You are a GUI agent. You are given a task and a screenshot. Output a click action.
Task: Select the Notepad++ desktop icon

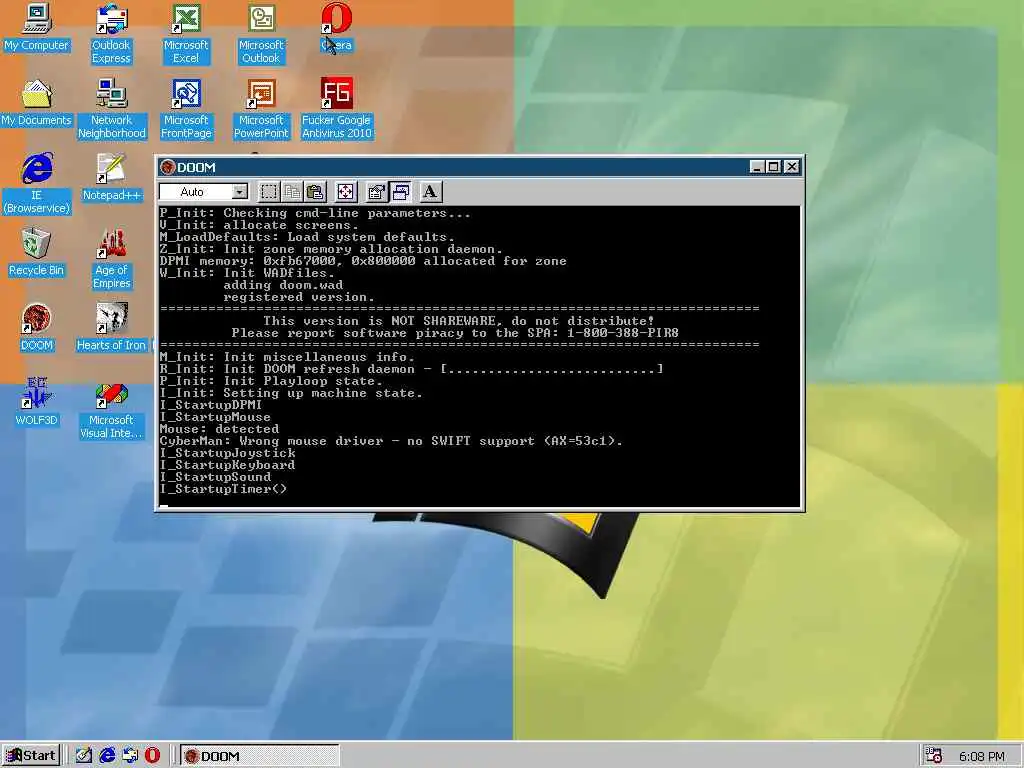(x=111, y=178)
